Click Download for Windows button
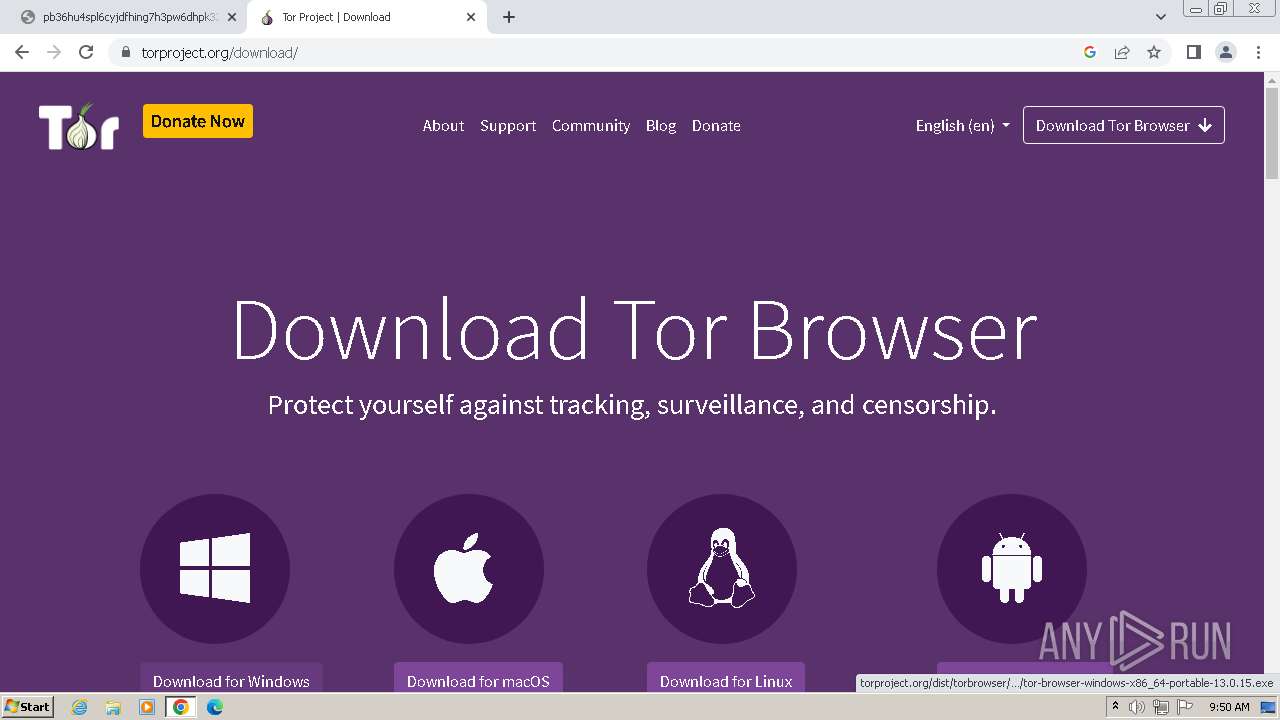This screenshot has height=720, width=1280. (231, 678)
